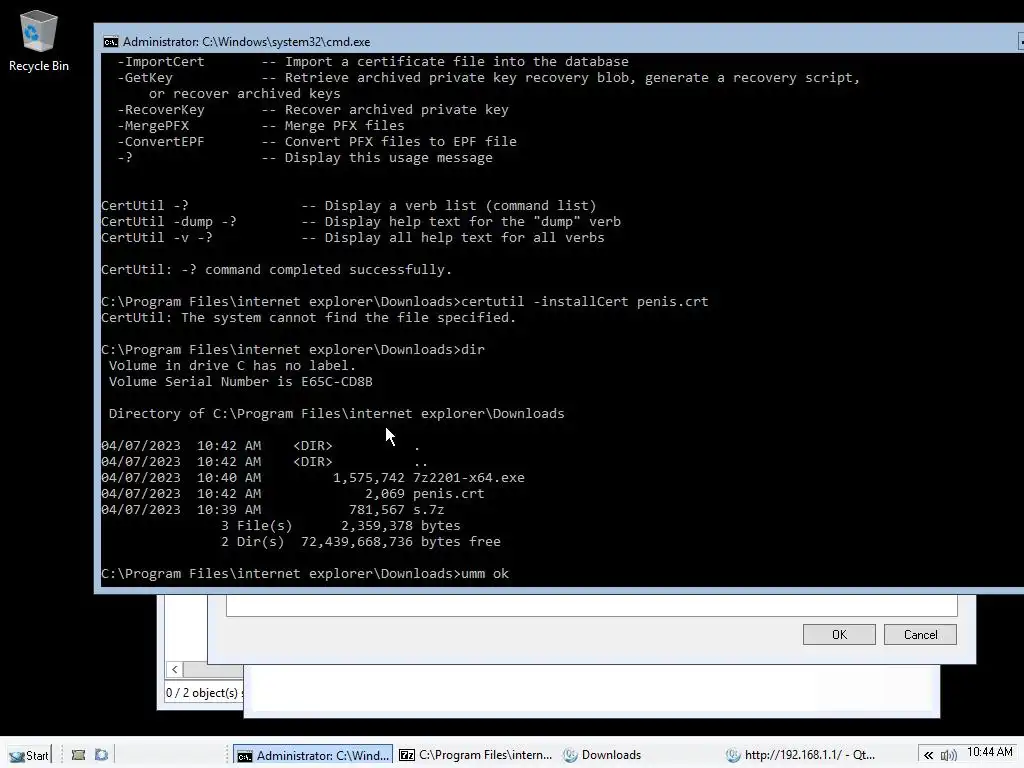Click the '2,069 penis.crt' directory listing line
Screen dimensions: 1024x768
[293, 494]
